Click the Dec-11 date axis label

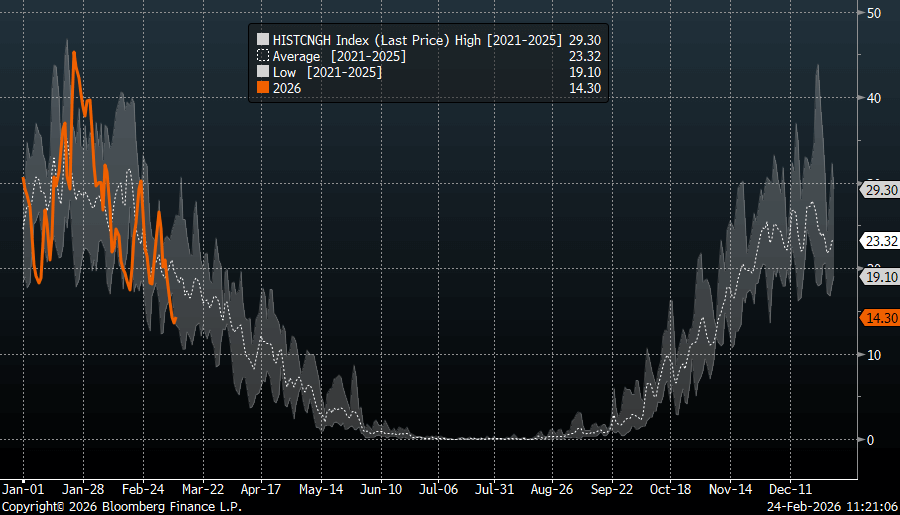(790, 490)
